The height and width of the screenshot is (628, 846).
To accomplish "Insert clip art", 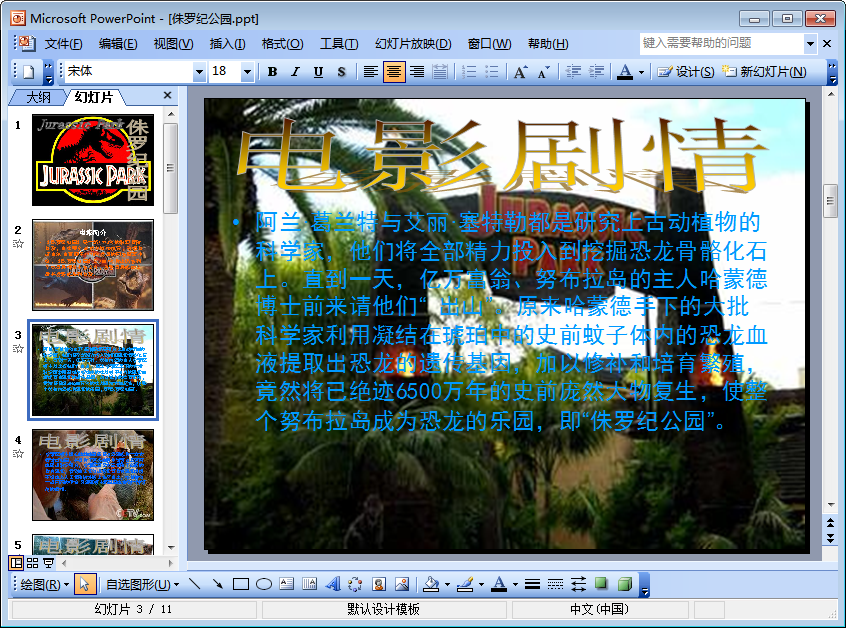I will tap(379, 584).
